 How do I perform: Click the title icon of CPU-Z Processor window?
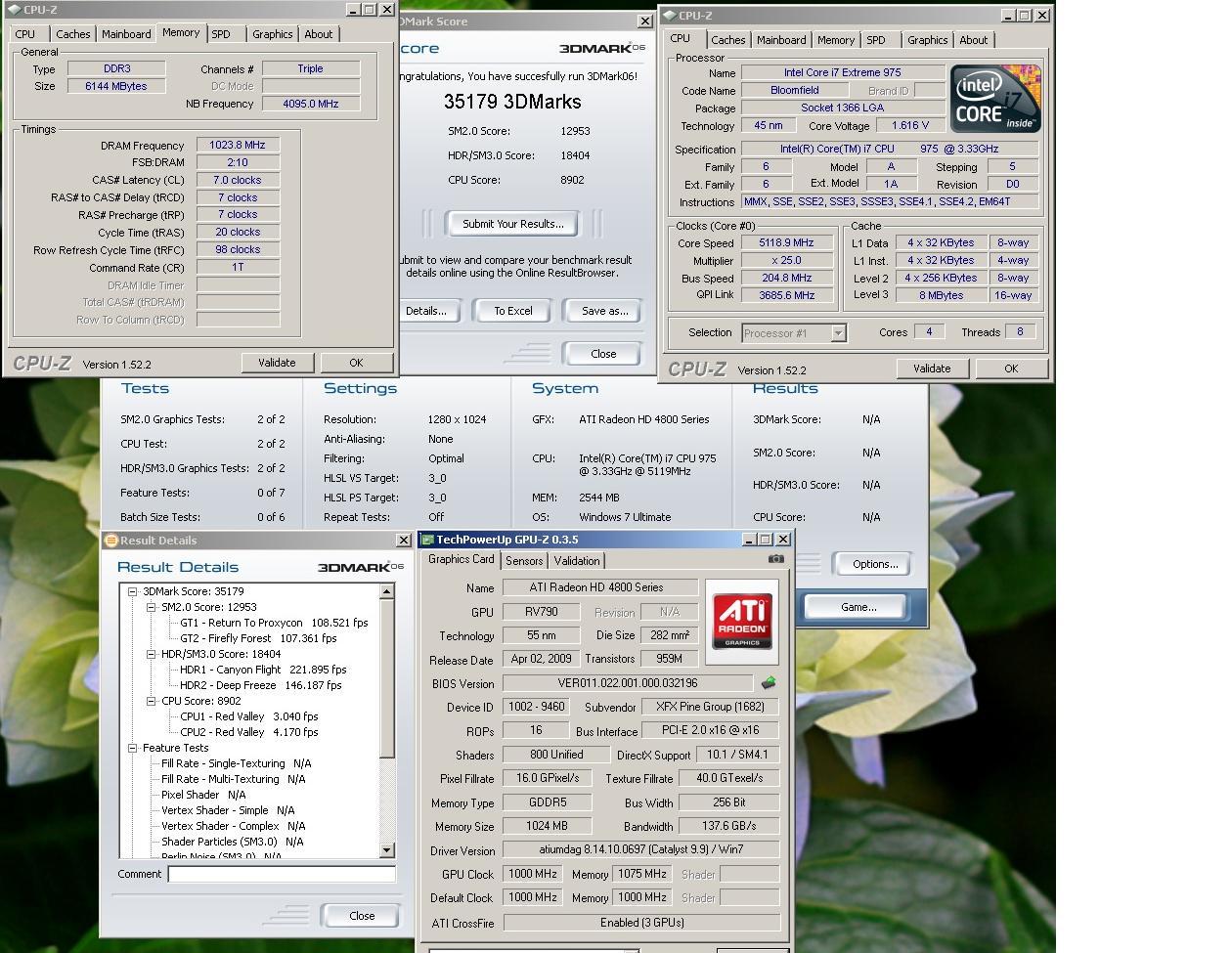click(668, 16)
